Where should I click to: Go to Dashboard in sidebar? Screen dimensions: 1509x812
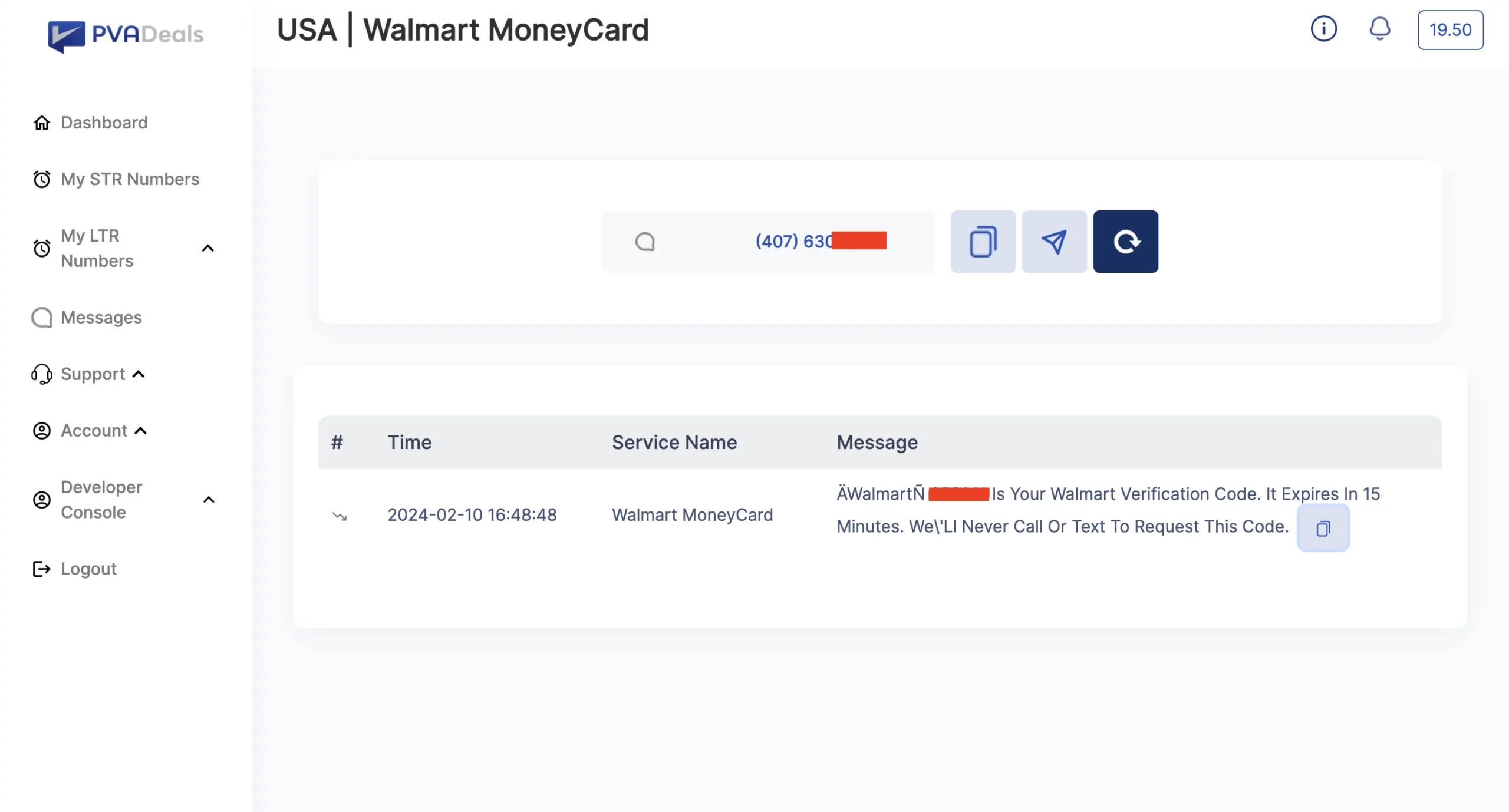104,123
